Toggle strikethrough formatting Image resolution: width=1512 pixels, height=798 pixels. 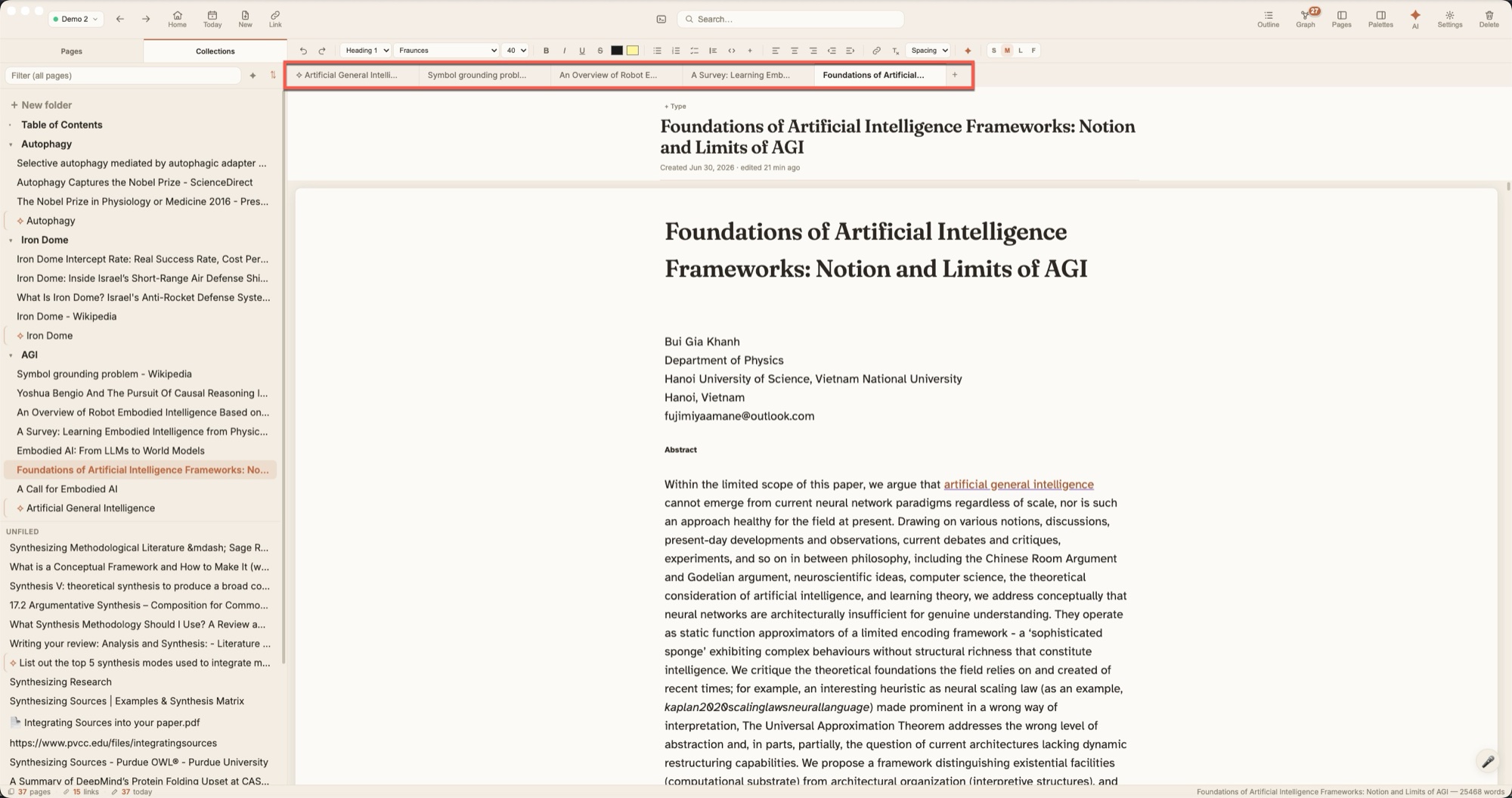(600, 51)
